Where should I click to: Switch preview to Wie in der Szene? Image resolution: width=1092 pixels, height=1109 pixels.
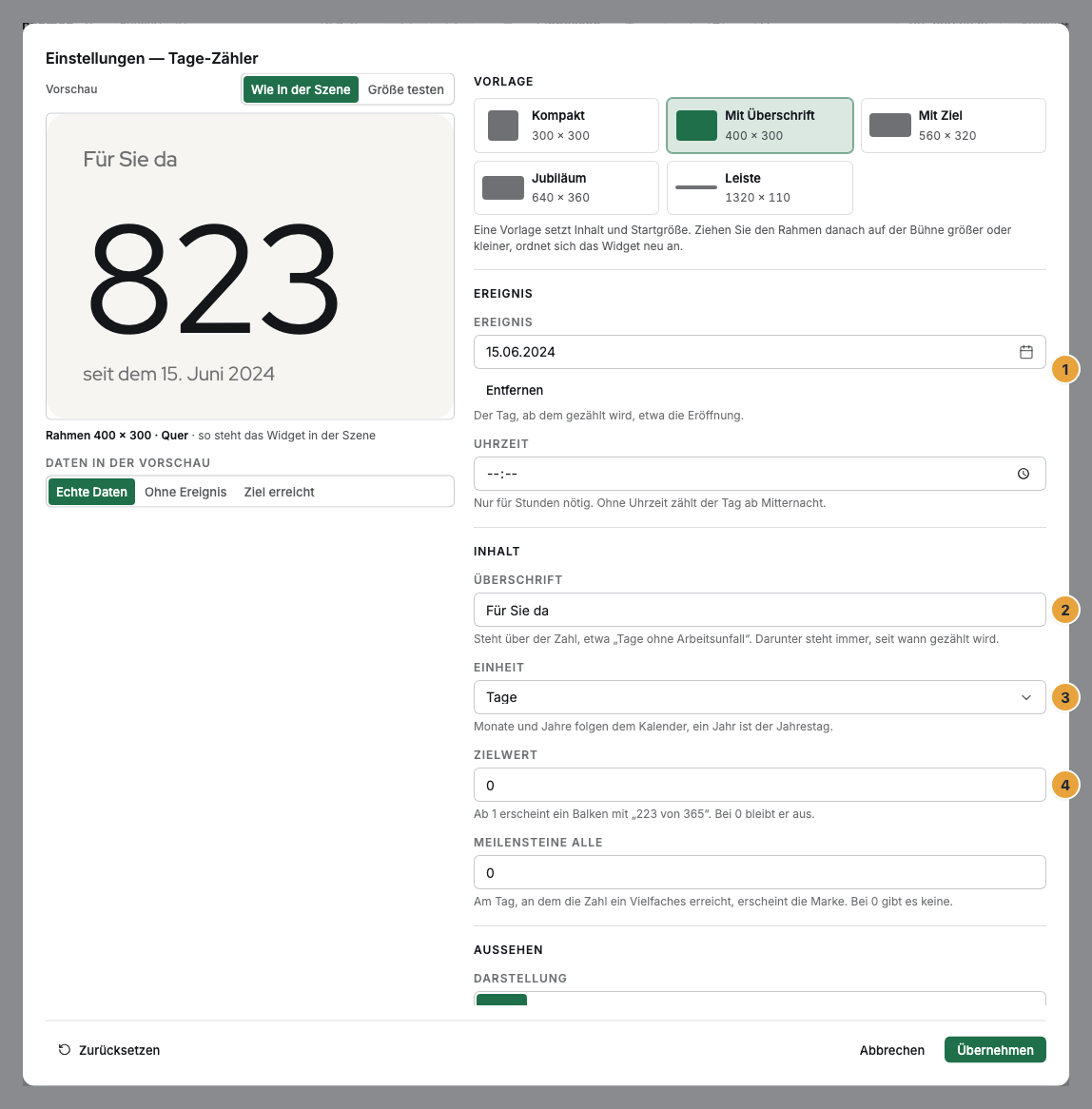tap(301, 89)
